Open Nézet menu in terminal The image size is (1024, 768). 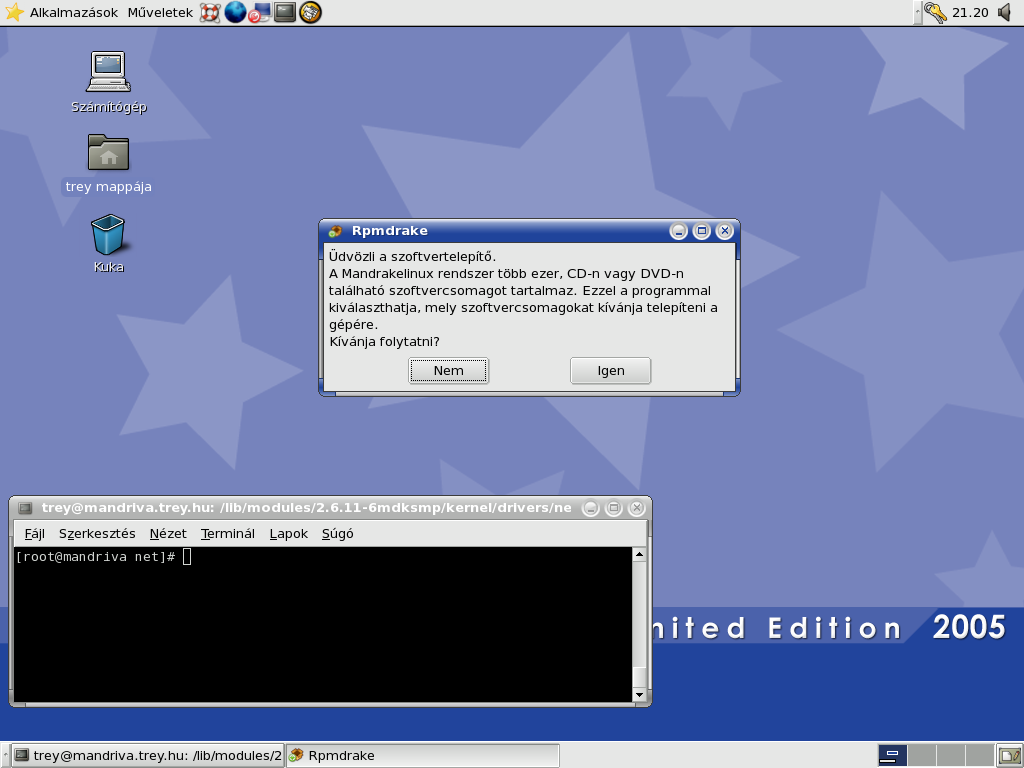pos(168,534)
